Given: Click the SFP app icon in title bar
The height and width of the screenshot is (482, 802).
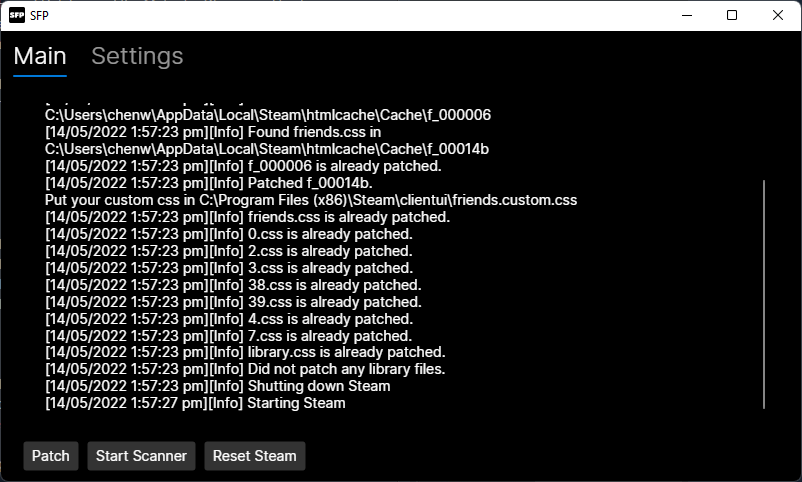Looking at the screenshot, I should [16, 15].
